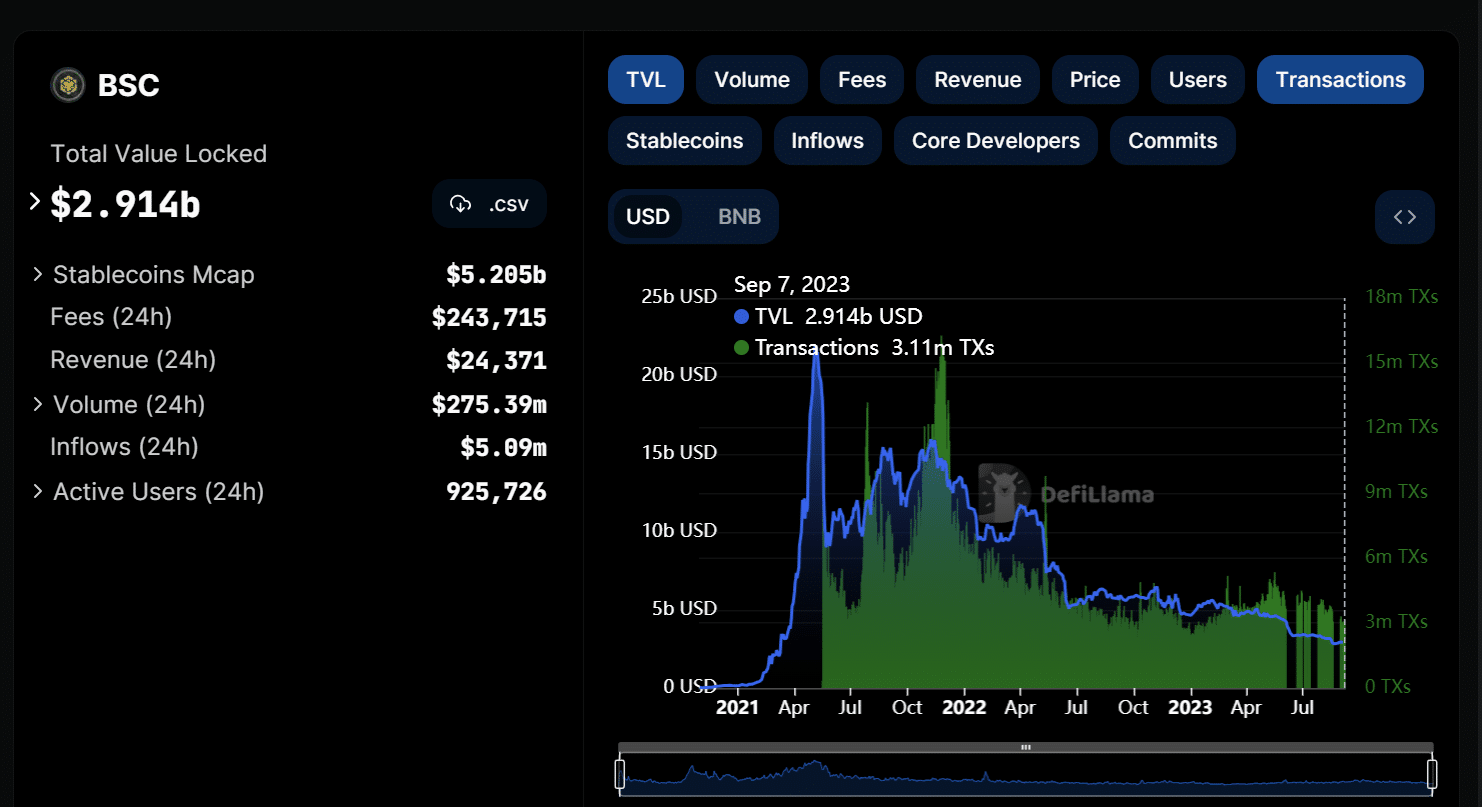This screenshot has height=807, width=1482.
Task: Expand the Volume (24h) row
Action: click(x=38, y=404)
